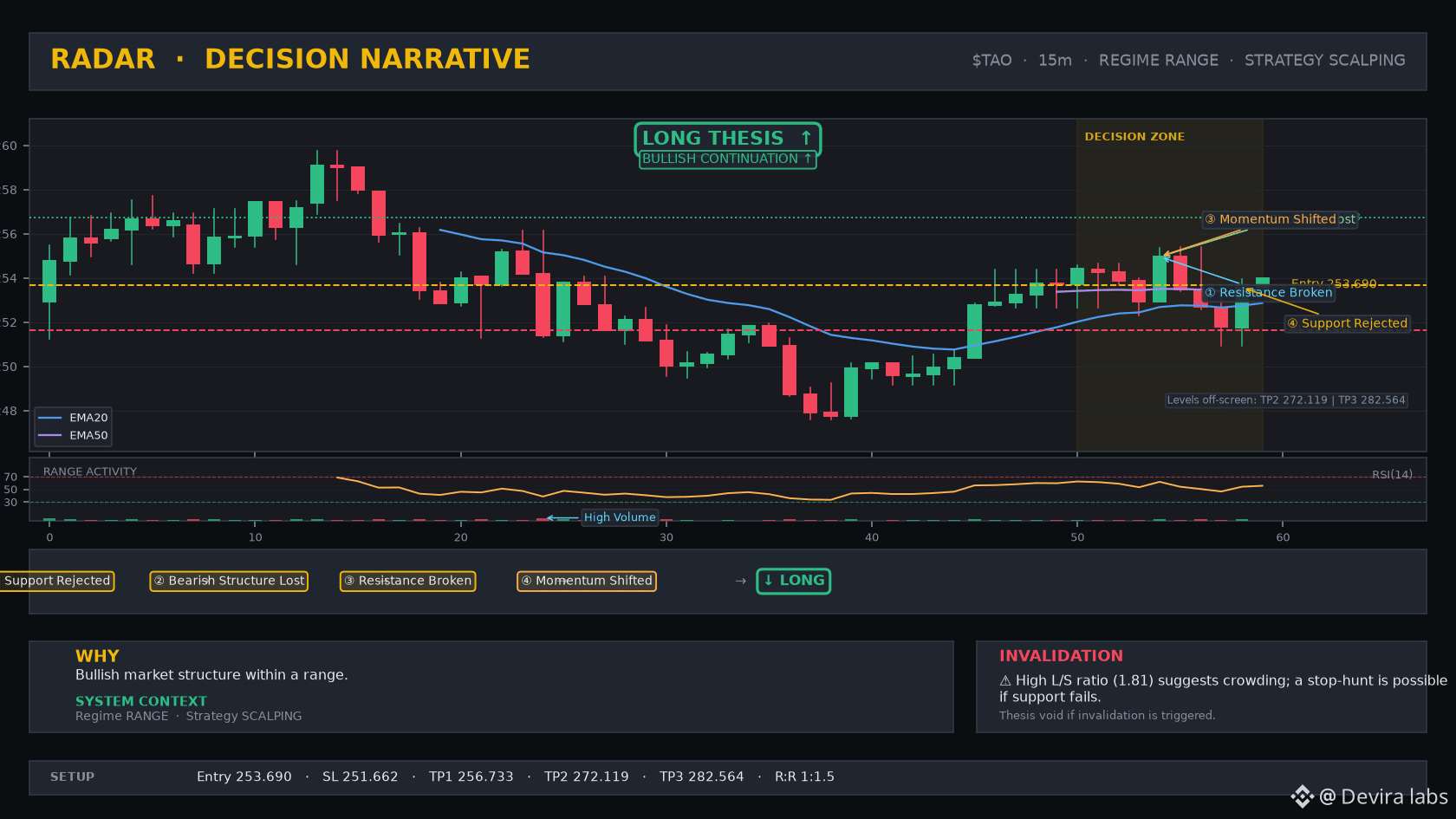Click Entry 253.690 in the setup bar
This screenshot has width=1456, height=819.
click(x=244, y=777)
